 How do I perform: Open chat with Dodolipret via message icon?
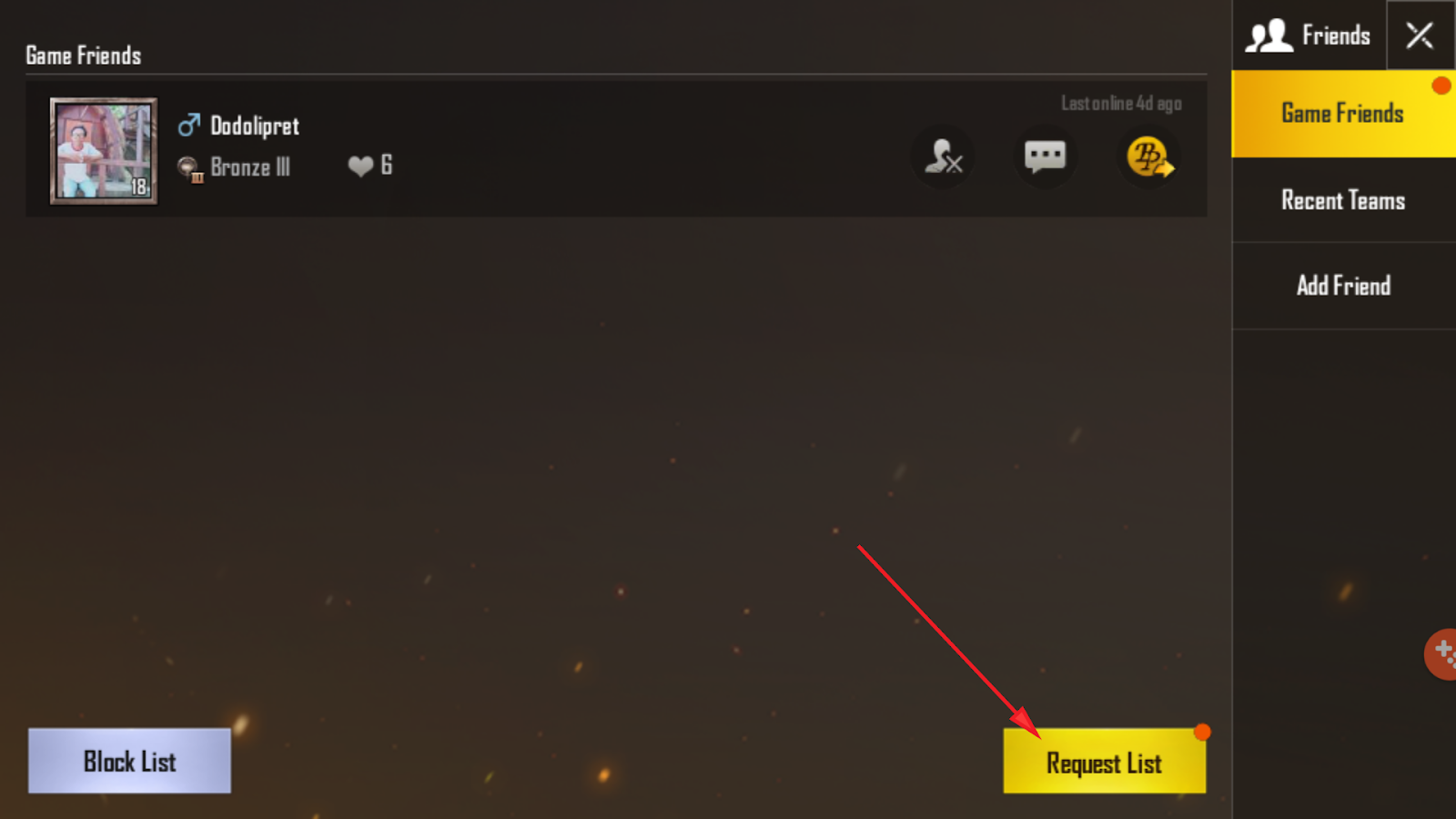[1045, 157]
